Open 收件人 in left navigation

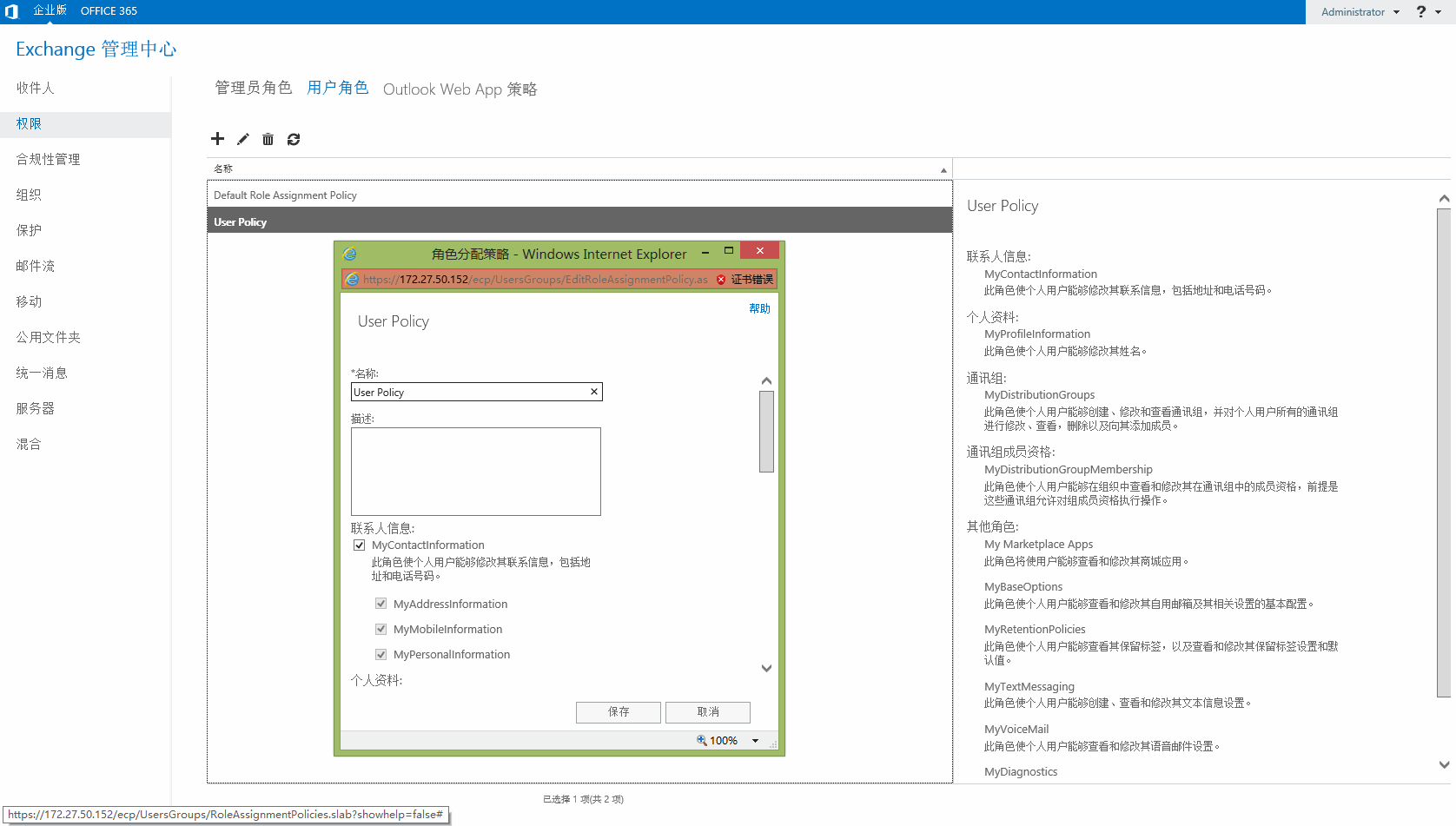[36, 88]
